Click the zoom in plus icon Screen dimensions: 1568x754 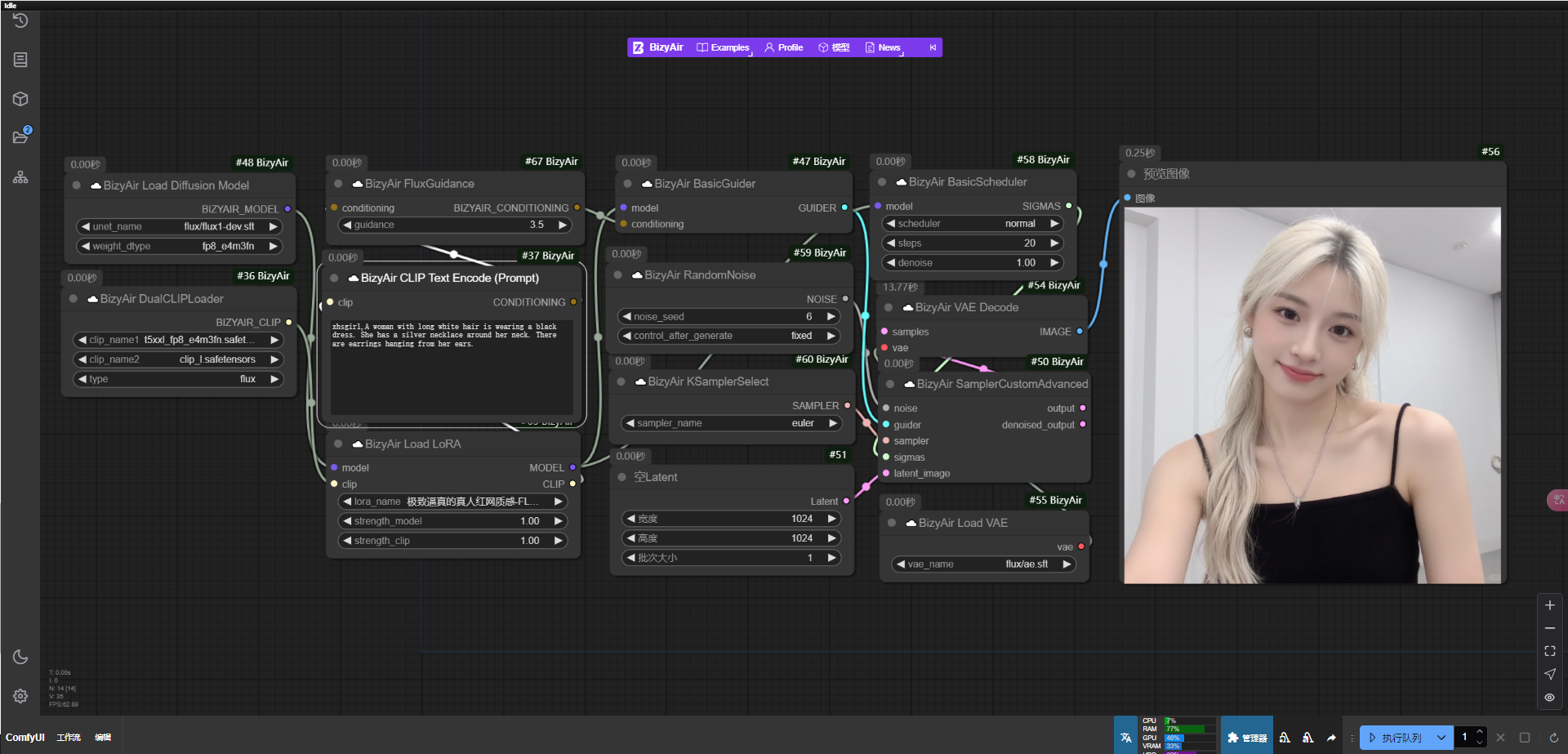tap(1549, 605)
